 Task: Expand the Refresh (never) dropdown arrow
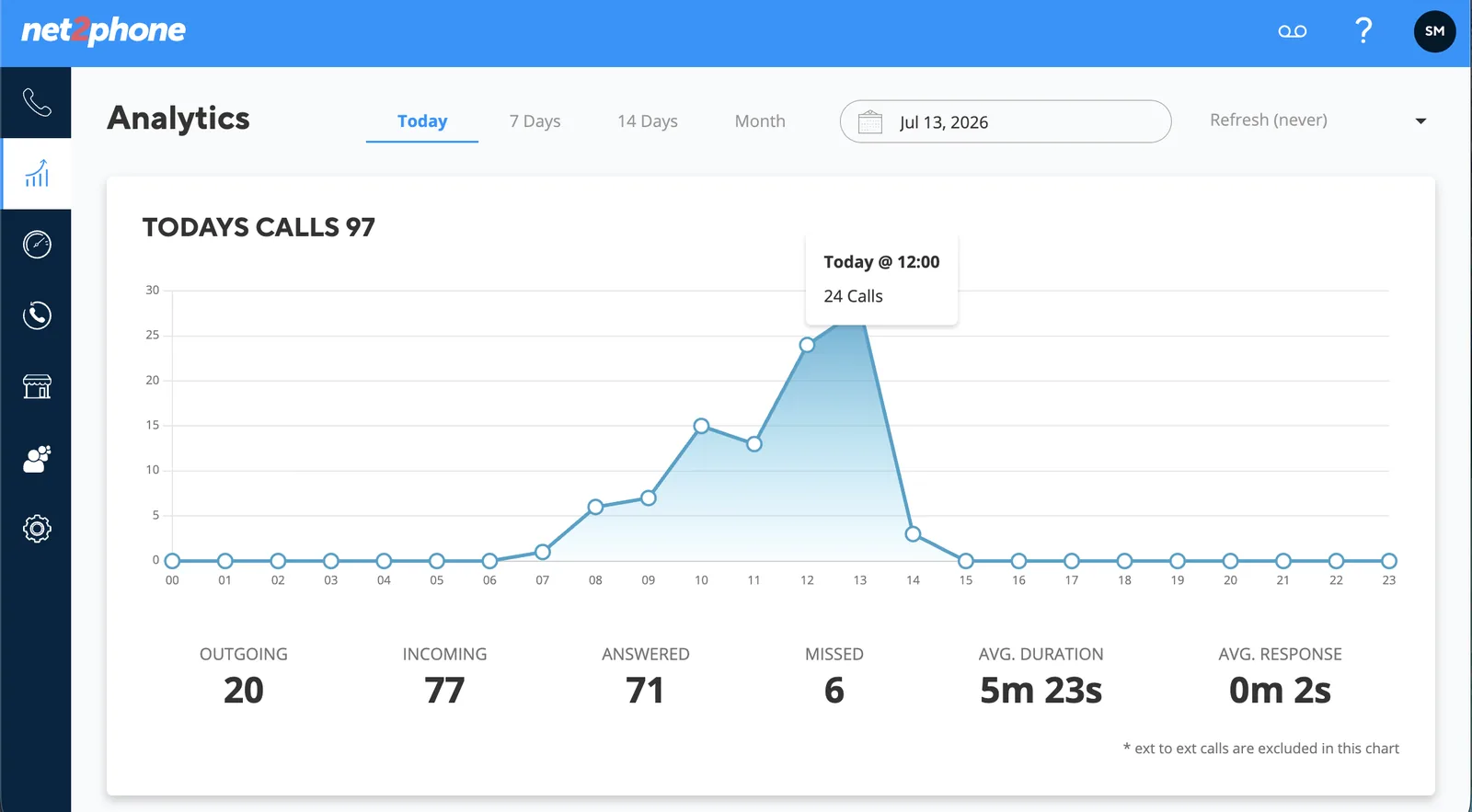click(1420, 121)
